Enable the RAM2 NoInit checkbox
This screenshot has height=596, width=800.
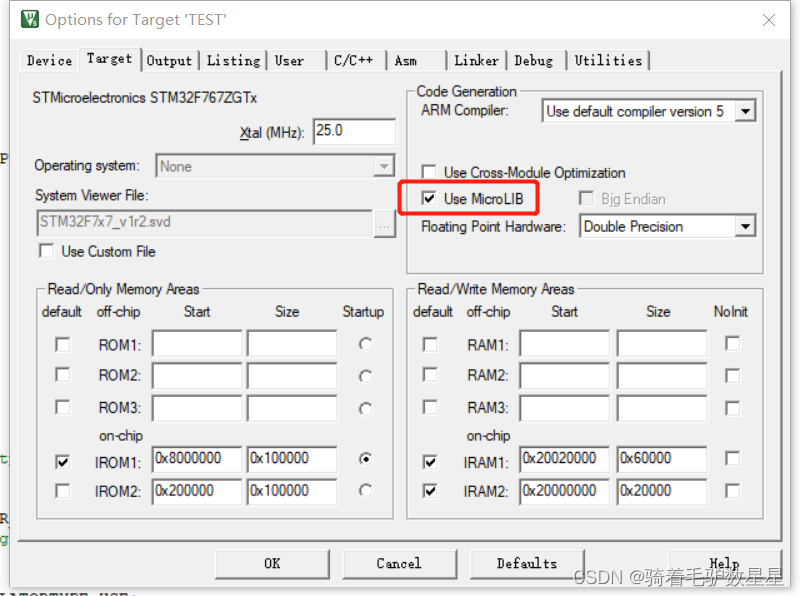pos(733,376)
